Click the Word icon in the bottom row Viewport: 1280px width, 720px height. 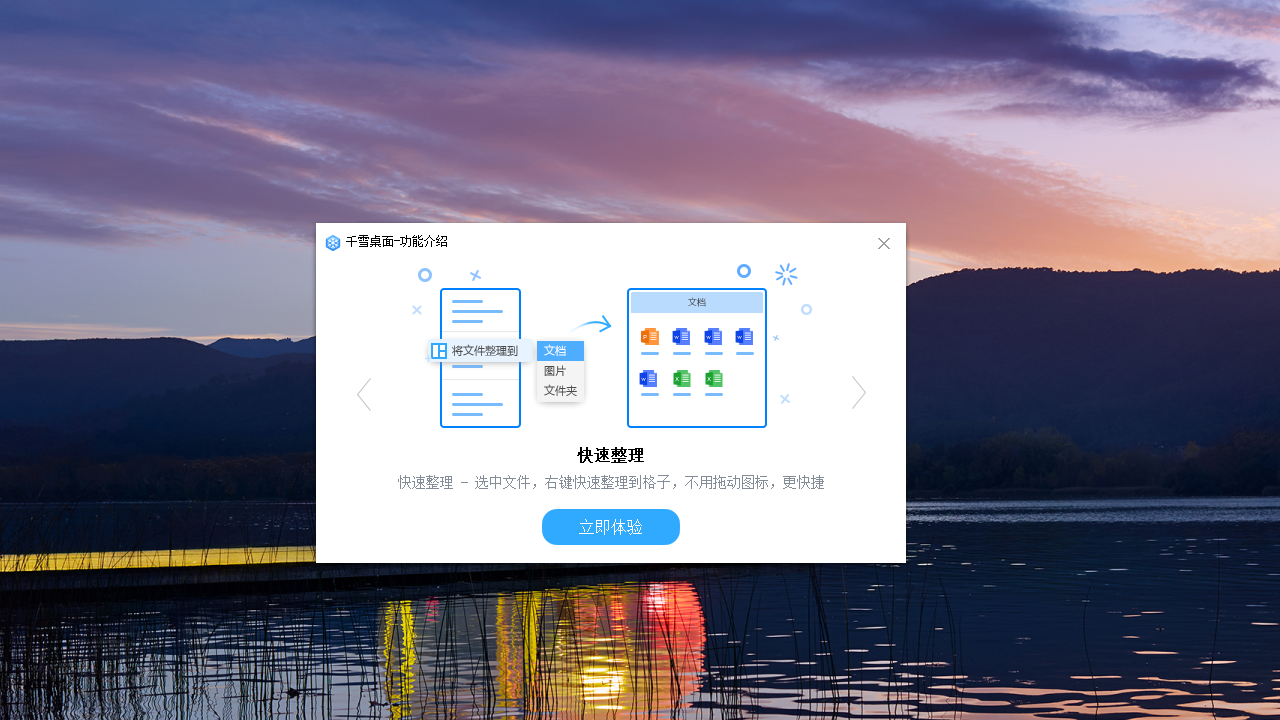pos(649,379)
